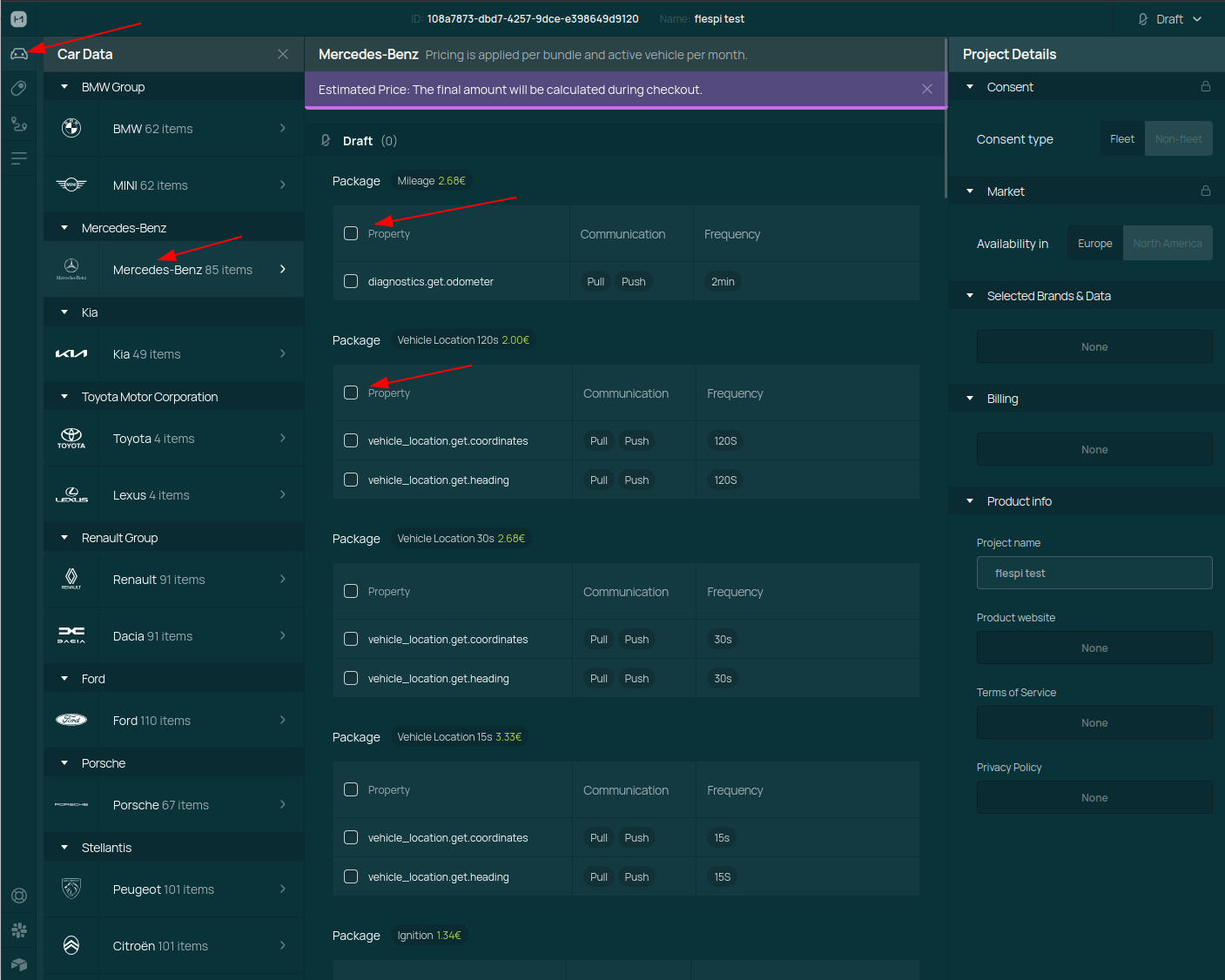Click the lock icon beside Consent
Image resolution: width=1225 pixels, height=980 pixels.
click(1206, 86)
